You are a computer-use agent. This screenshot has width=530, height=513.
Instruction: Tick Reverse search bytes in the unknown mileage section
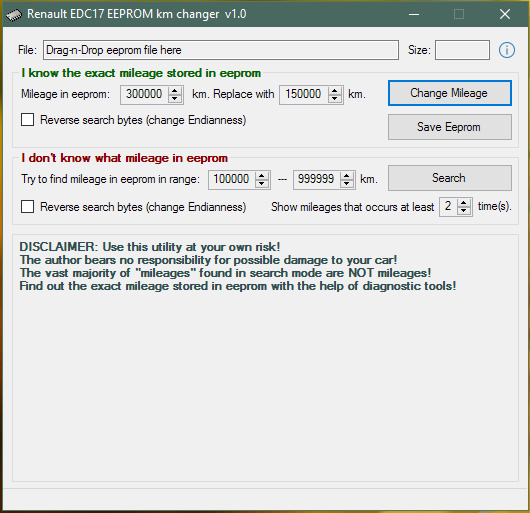click(x=27, y=206)
